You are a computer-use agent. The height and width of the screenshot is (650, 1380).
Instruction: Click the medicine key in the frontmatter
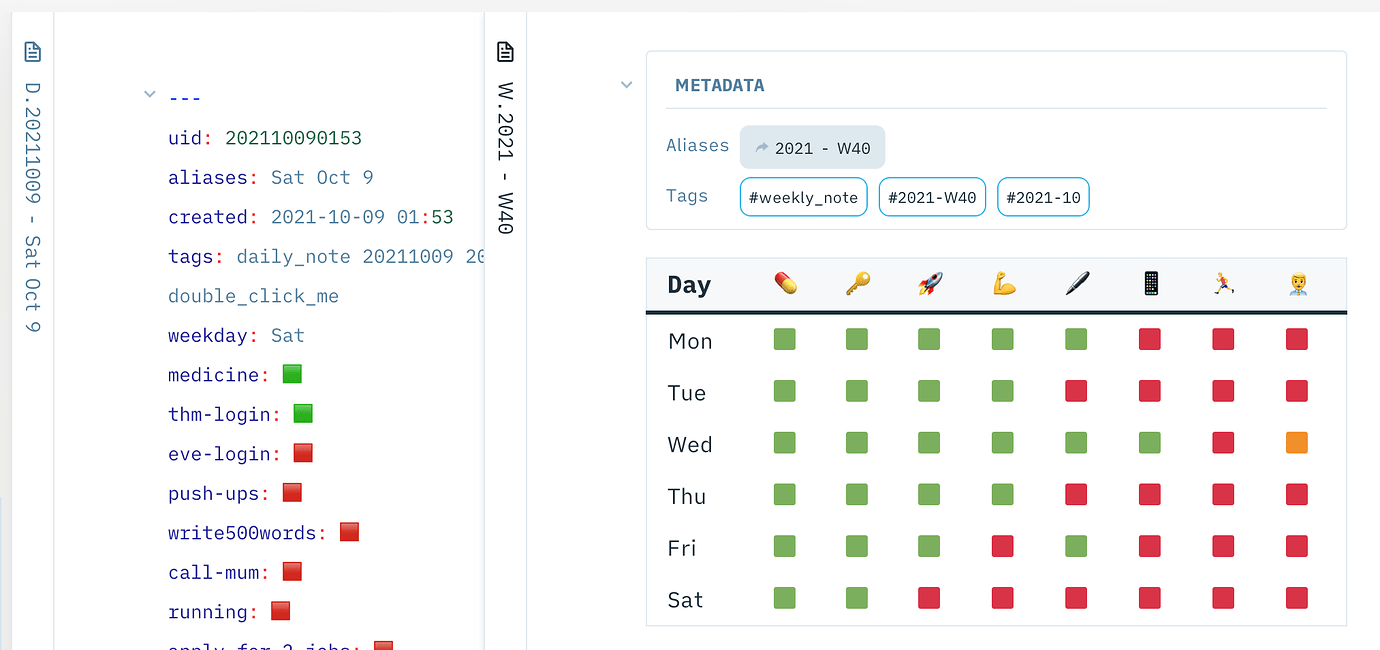(x=214, y=375)
